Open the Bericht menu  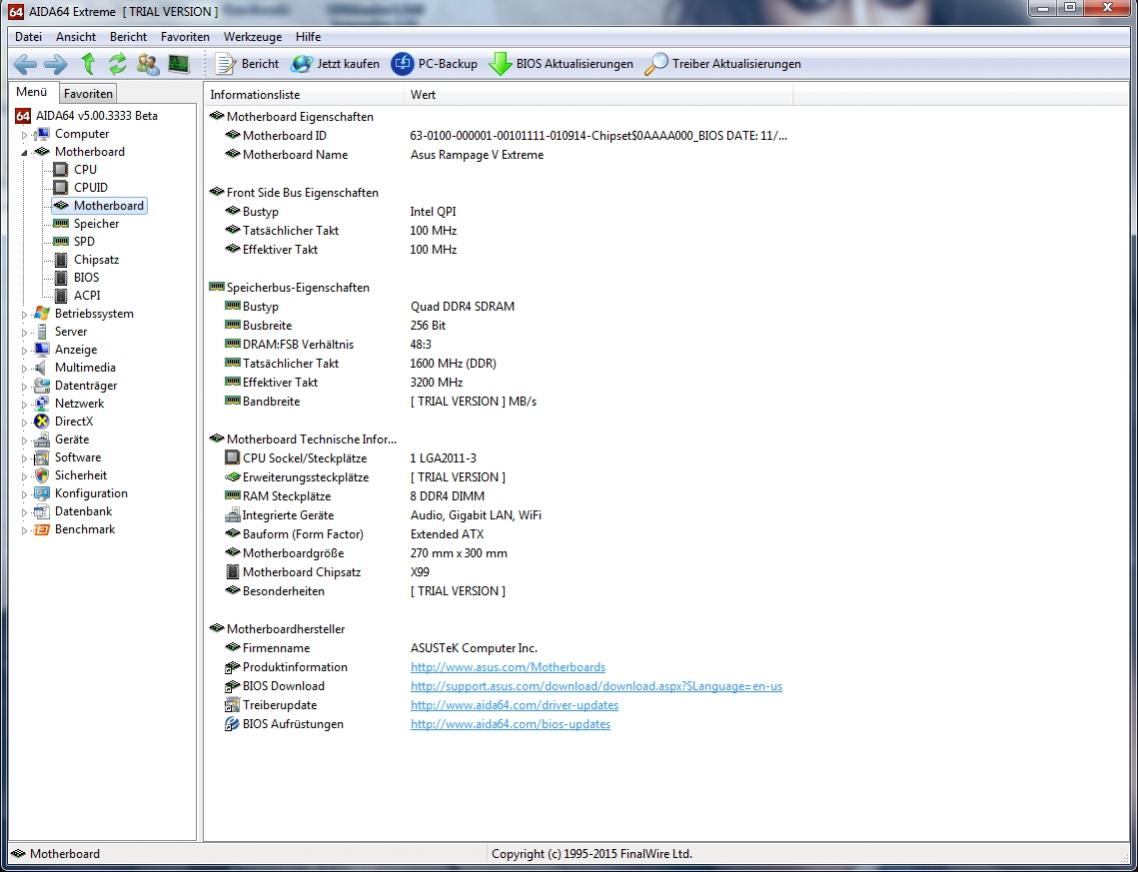[x=128, y=36]
